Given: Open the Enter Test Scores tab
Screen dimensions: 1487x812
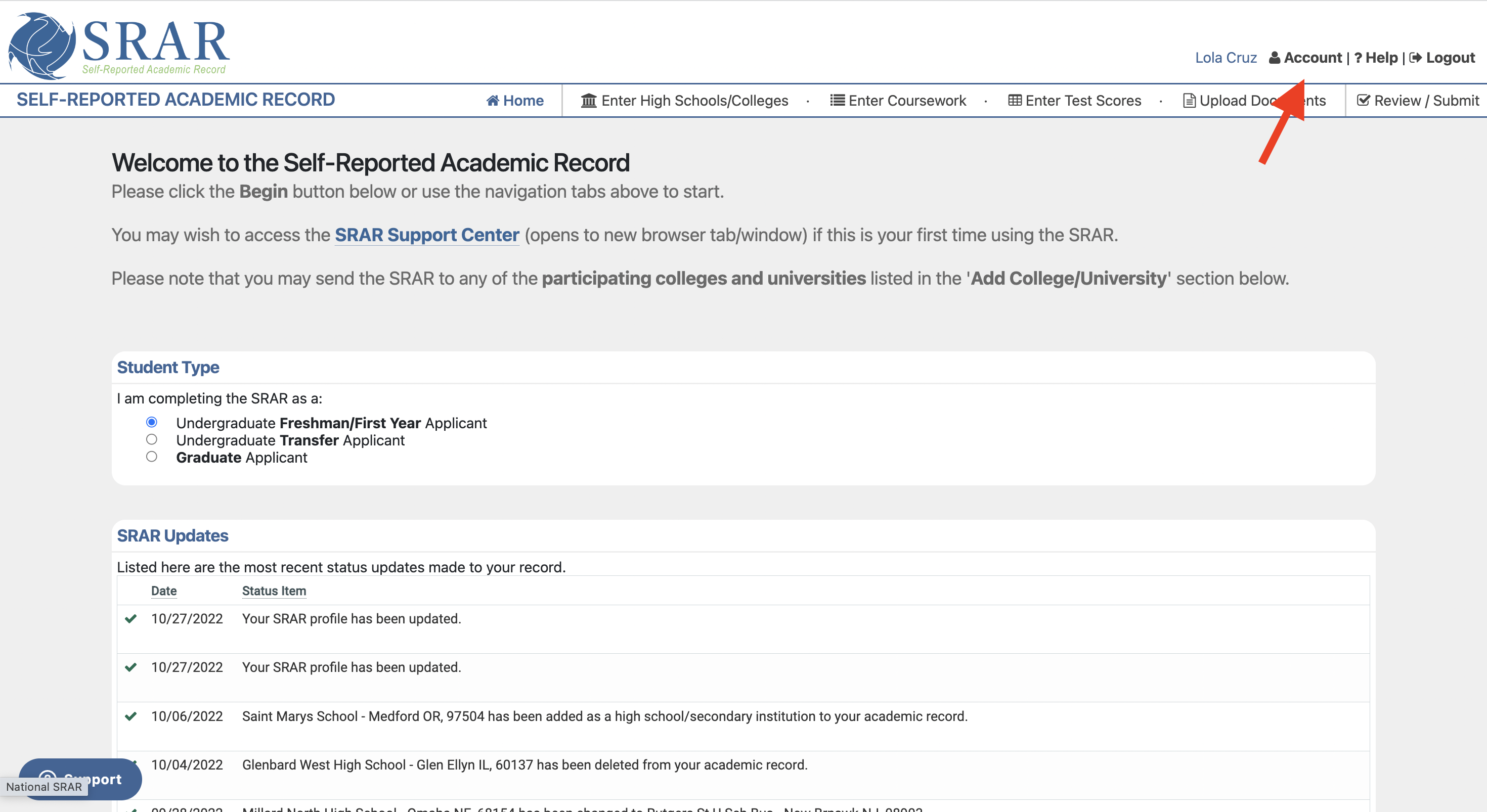Looking at the screenshot, I should 1083,101.
